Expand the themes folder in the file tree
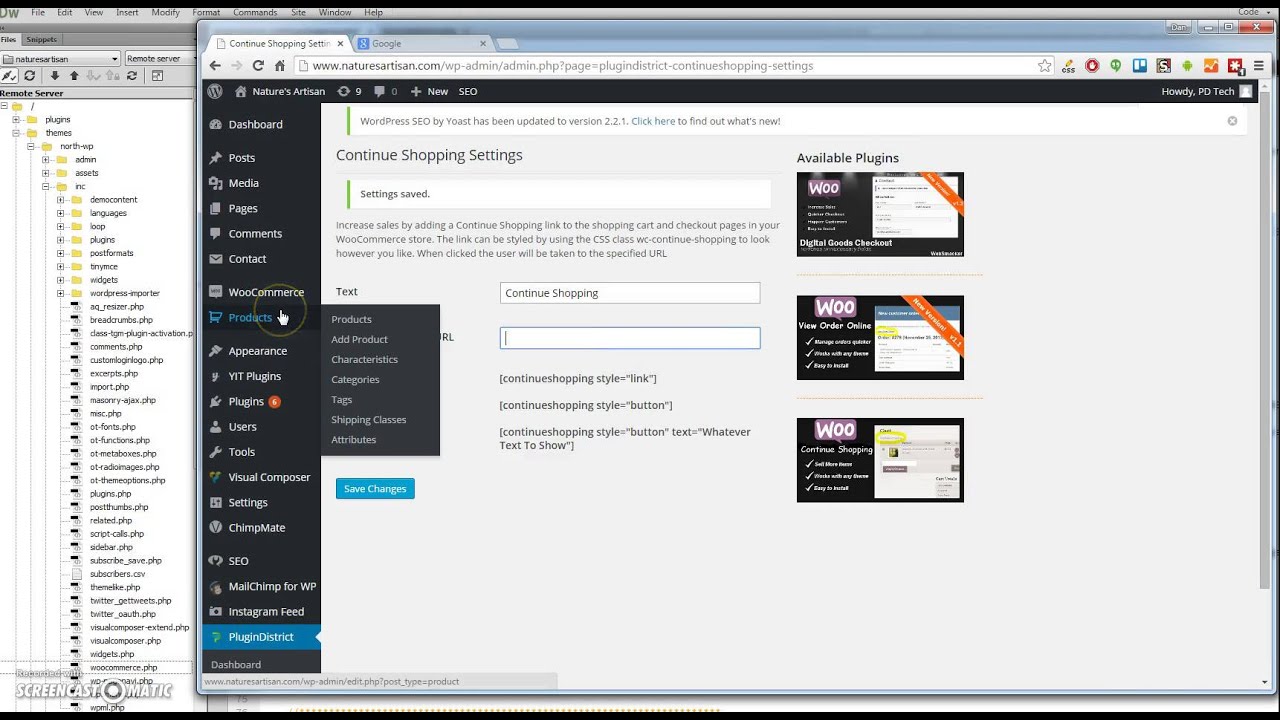 [17, 132]
